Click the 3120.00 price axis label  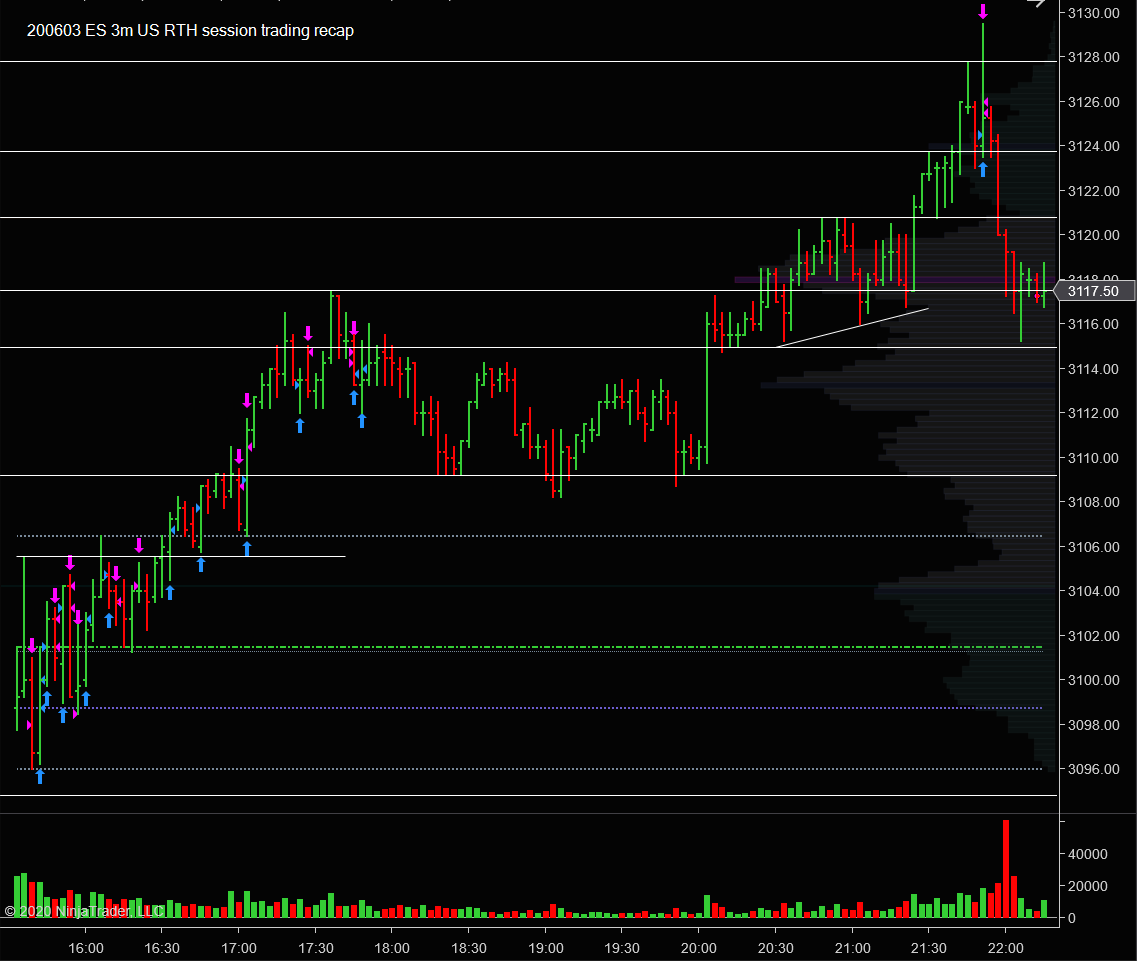(x=1093, y=236)
